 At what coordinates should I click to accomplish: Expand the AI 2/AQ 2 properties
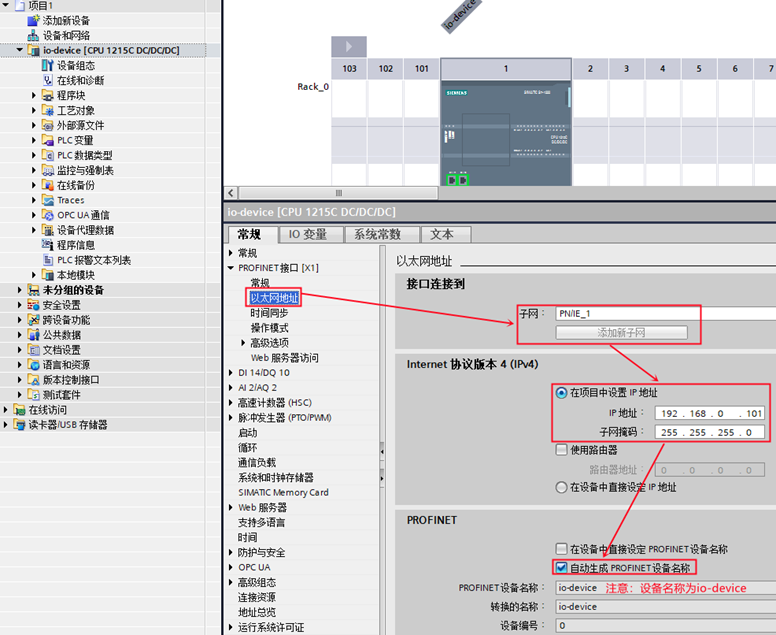click(x=231, y=388)
